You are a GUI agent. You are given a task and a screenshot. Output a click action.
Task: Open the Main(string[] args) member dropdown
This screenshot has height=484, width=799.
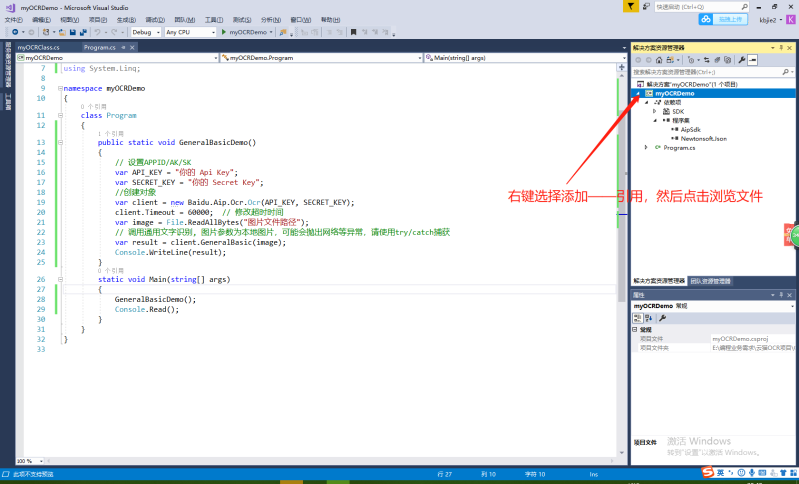[525, 58]
